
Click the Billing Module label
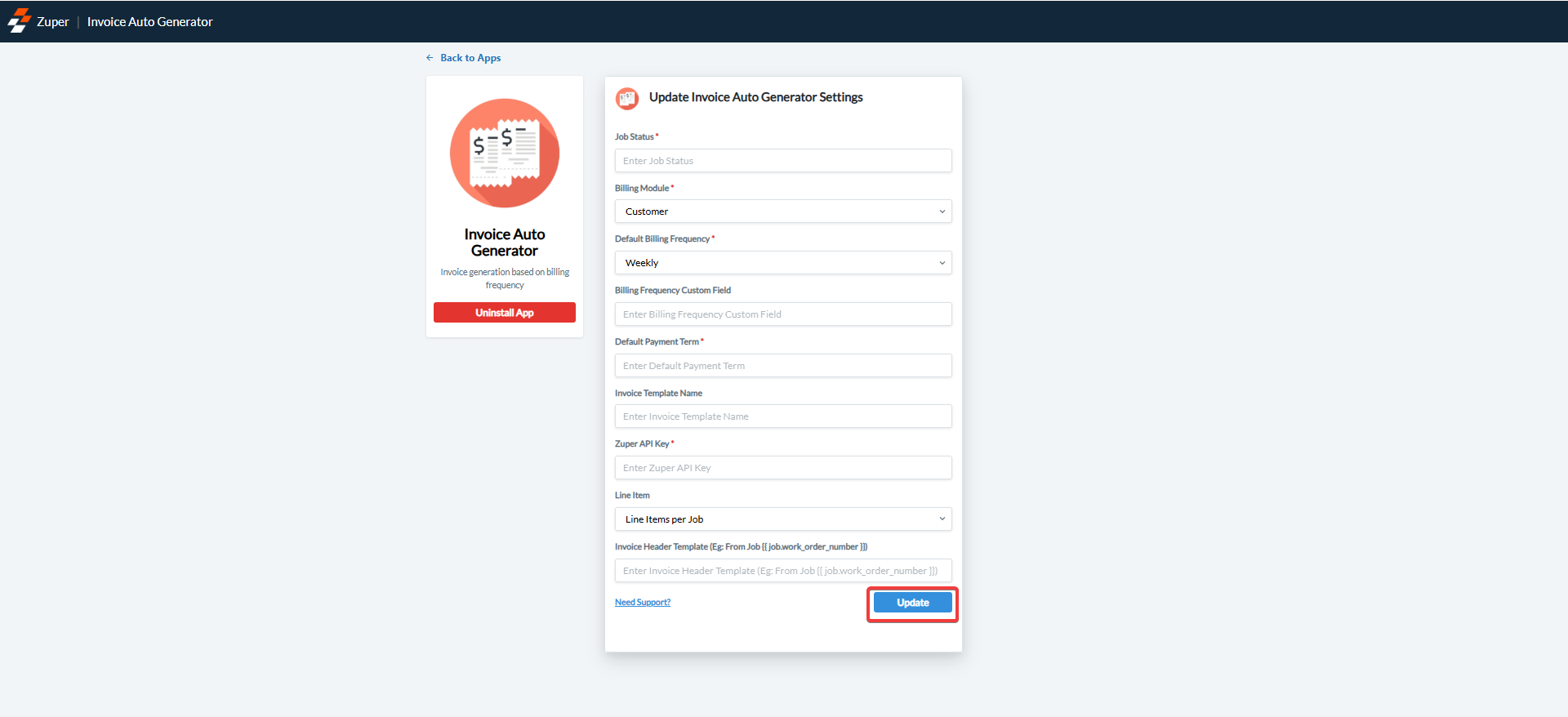pos(642,189)
